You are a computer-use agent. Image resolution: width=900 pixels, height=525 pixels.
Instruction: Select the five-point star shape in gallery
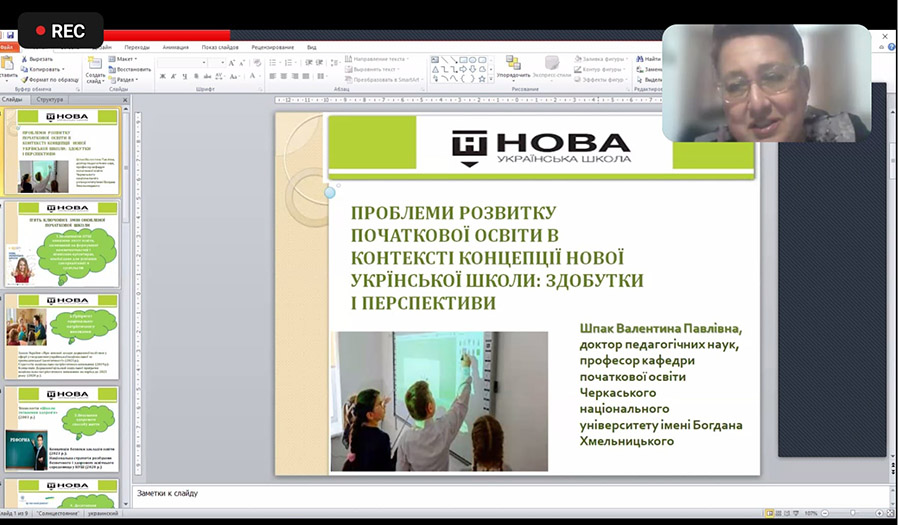pos(482,79)
